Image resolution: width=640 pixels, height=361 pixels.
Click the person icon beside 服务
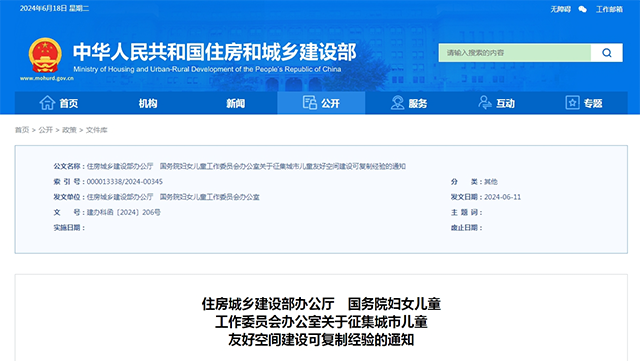coord(397,103)
